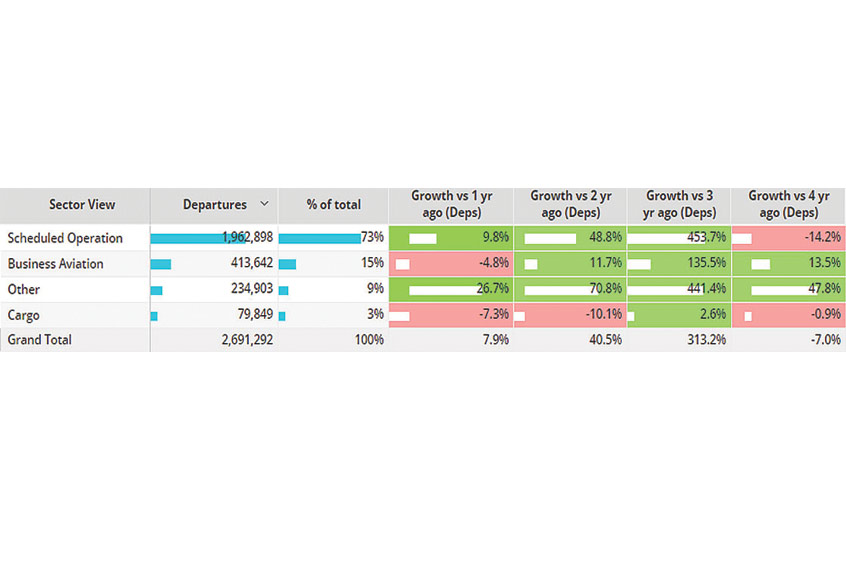
Task: Click the green 453.7% growth cell
Action: [680, 238]
